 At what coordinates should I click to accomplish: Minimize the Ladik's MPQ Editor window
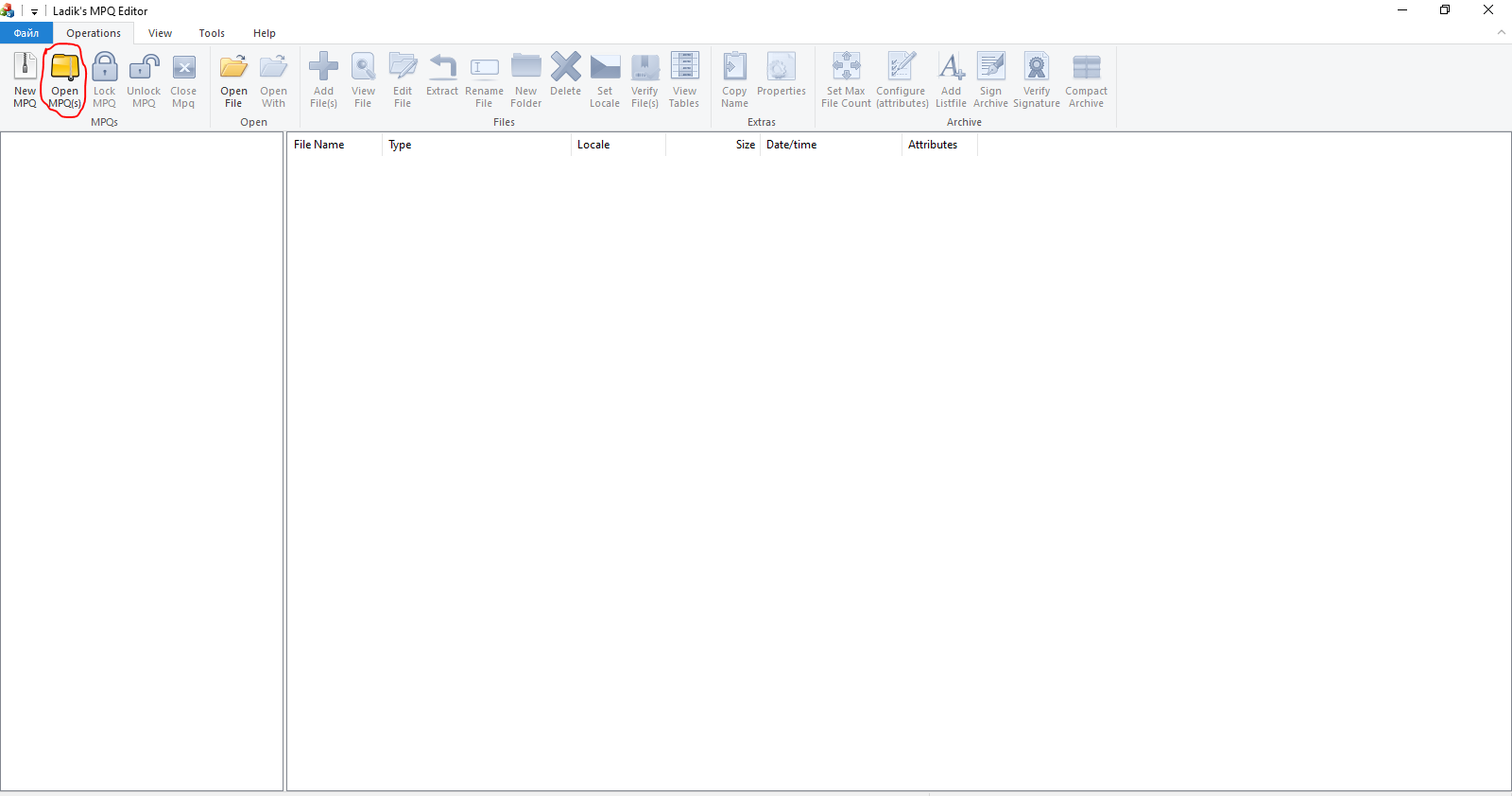point(1402,10)
